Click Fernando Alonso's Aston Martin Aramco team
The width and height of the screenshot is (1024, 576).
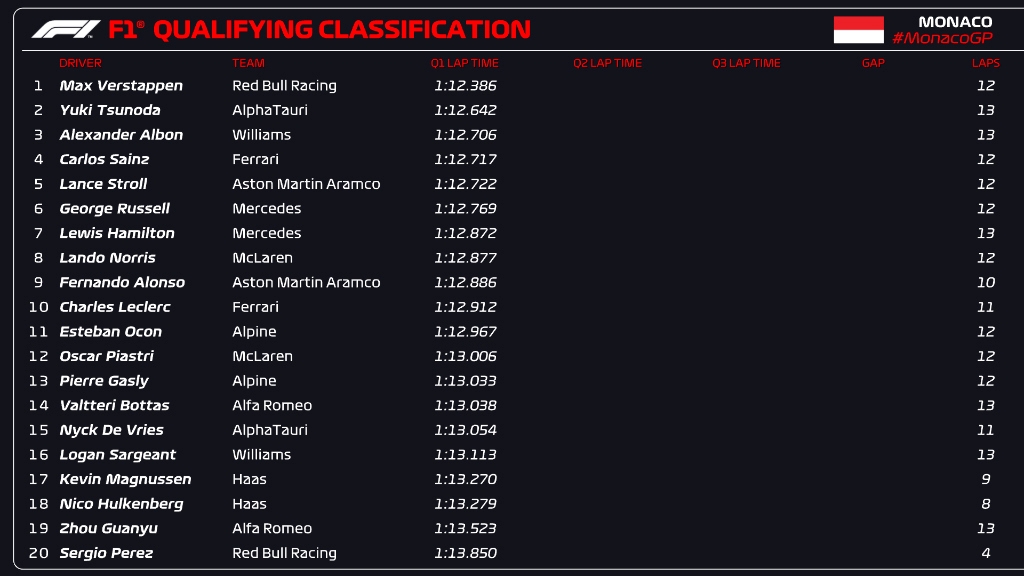coord(306,282)
